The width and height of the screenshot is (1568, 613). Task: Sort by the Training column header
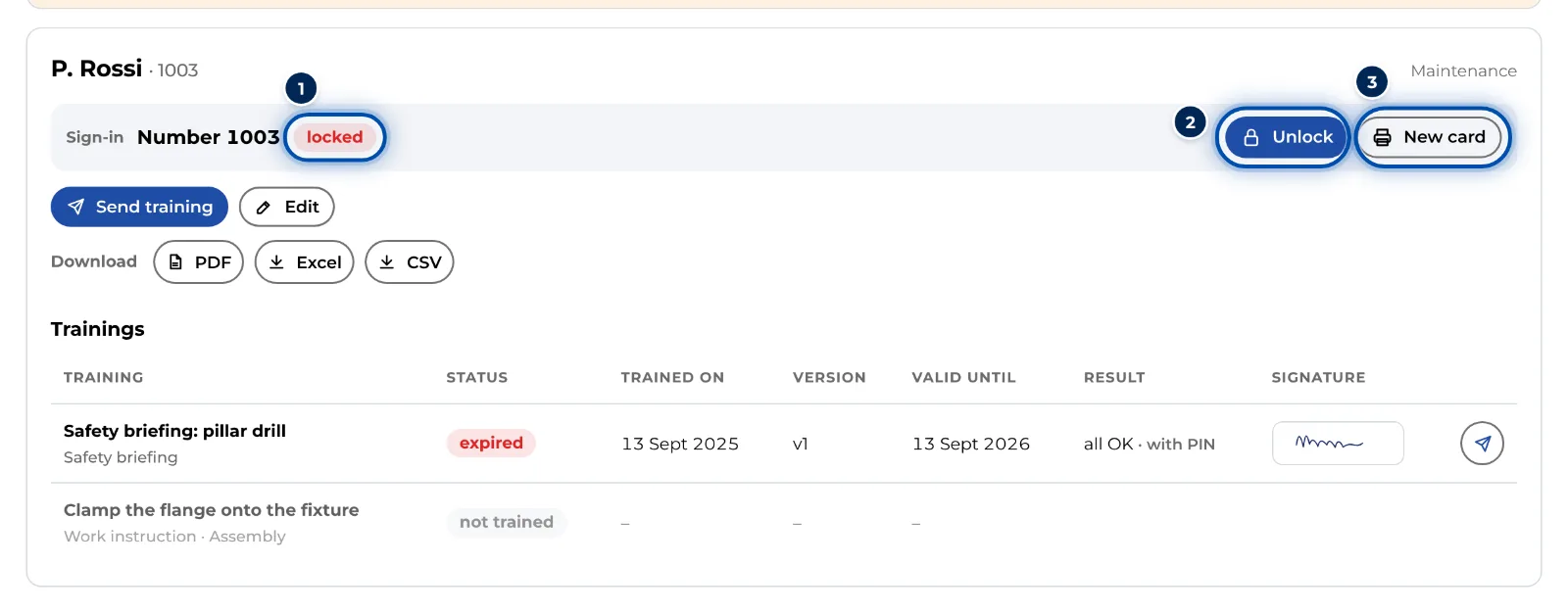[x=103, y=377]
